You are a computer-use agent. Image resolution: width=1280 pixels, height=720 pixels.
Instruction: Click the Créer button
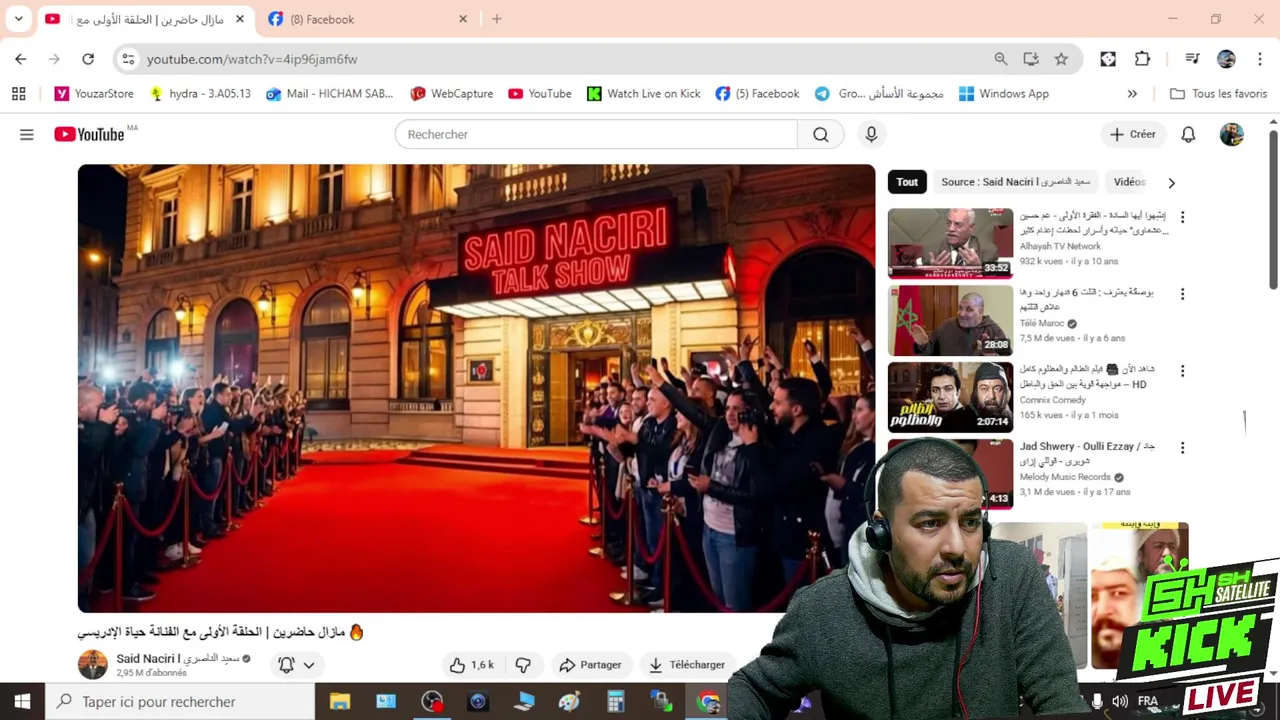point(1132,134)
